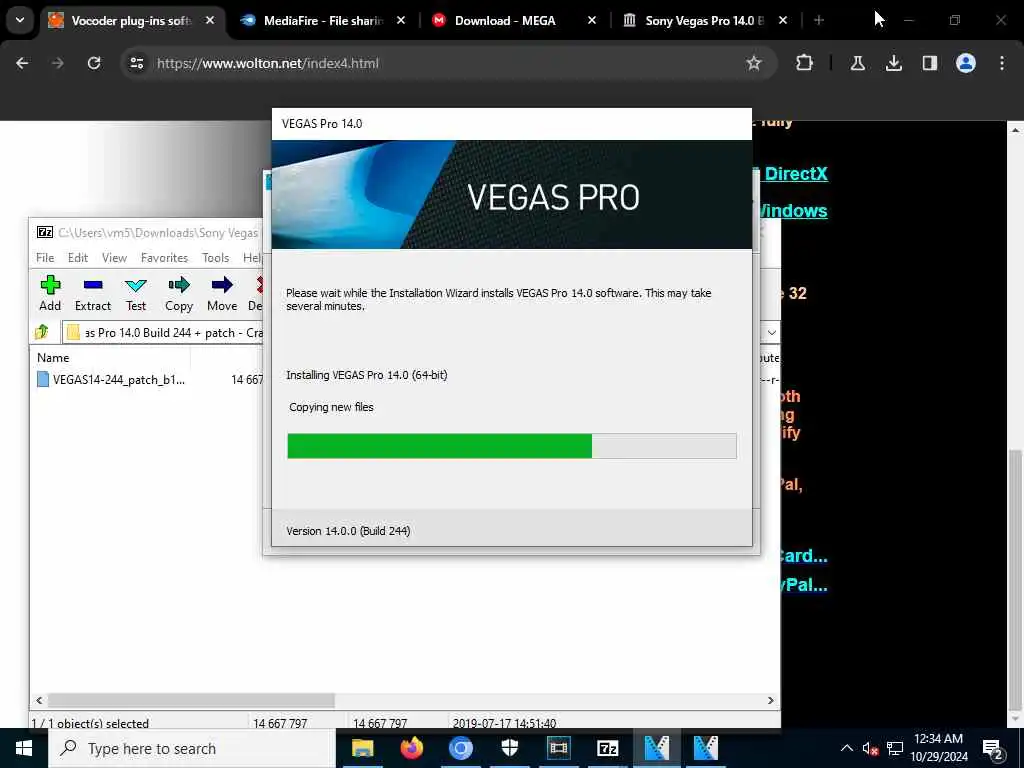Click the Extract icon in 7-Zip
Viewport: 1024px width, 768px height.
(x=93, y=293)
